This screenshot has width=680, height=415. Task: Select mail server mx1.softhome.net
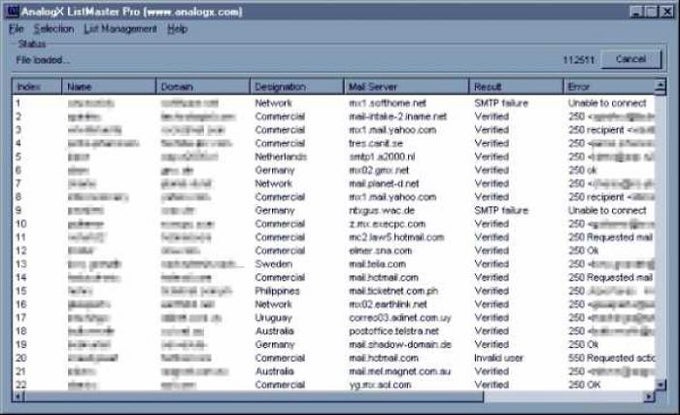pyautogui.click(x=388, y=103)
